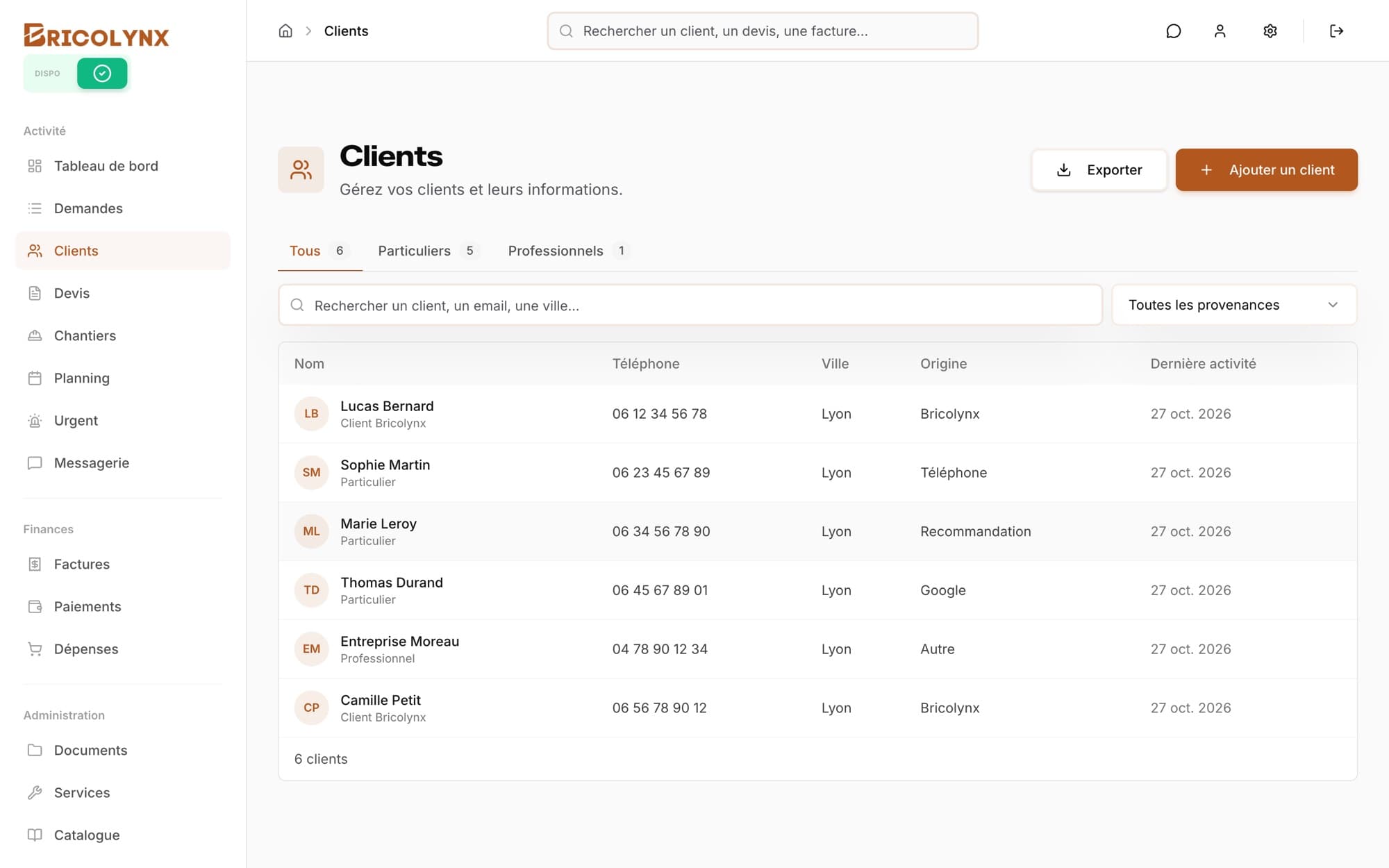Open the Tableau de bord sidebar item
Viewport: 1389px width, 868px height.
(x=123, y=166)
